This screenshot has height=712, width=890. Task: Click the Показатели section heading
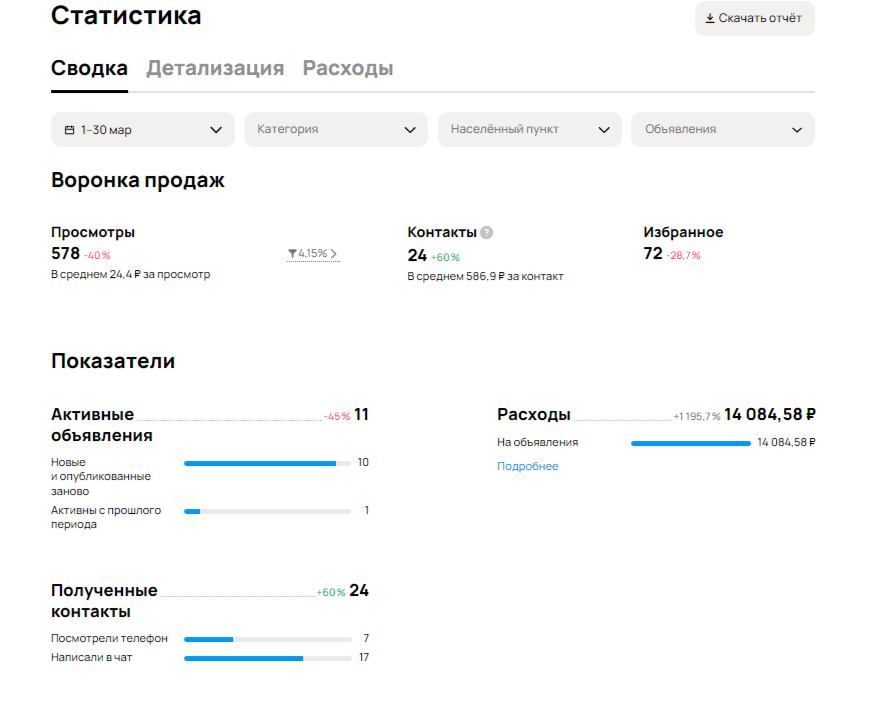point(113,361)
